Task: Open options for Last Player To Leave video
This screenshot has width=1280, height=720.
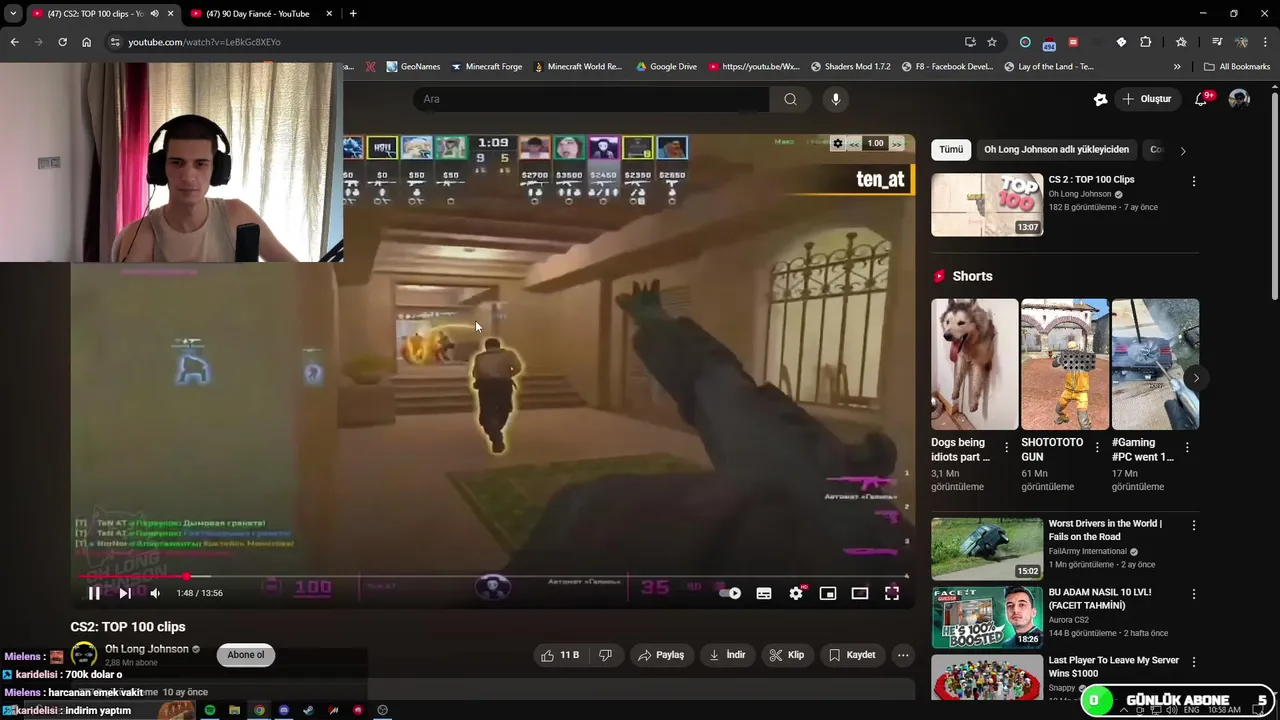Action: tap(1193, 662)
